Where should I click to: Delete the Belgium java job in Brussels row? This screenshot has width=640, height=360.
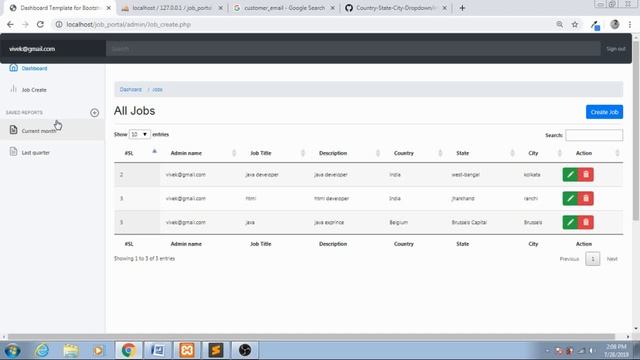click(586, 222)
